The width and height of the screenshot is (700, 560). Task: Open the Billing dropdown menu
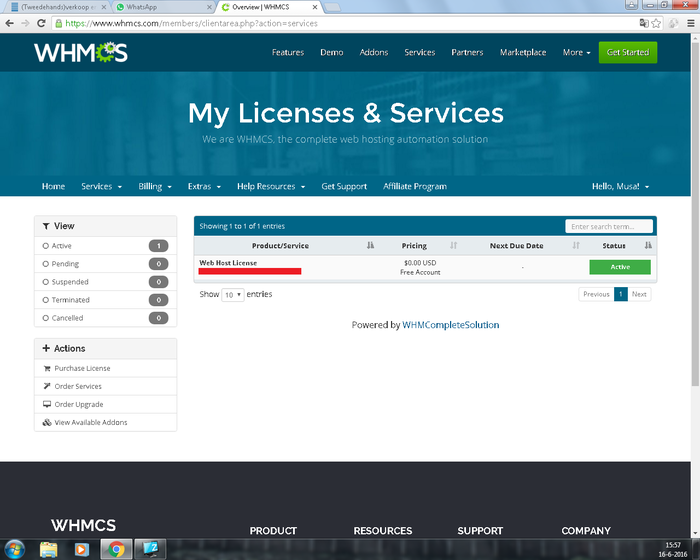coord(155,186)
